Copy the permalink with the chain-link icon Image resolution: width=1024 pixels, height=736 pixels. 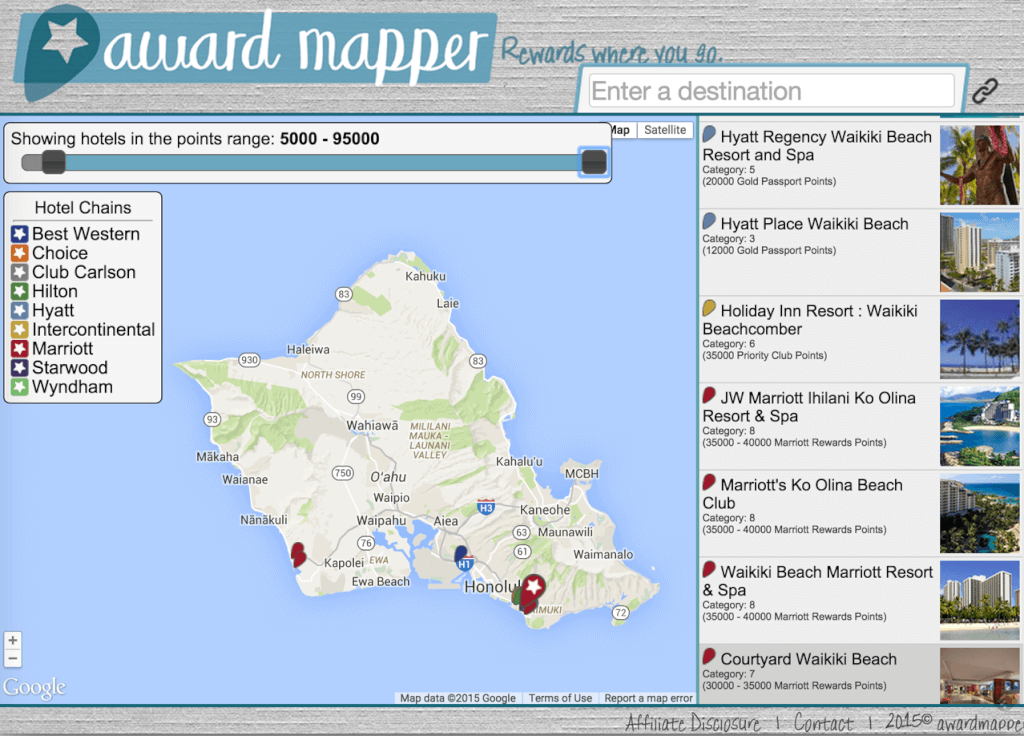click(984, 91)
